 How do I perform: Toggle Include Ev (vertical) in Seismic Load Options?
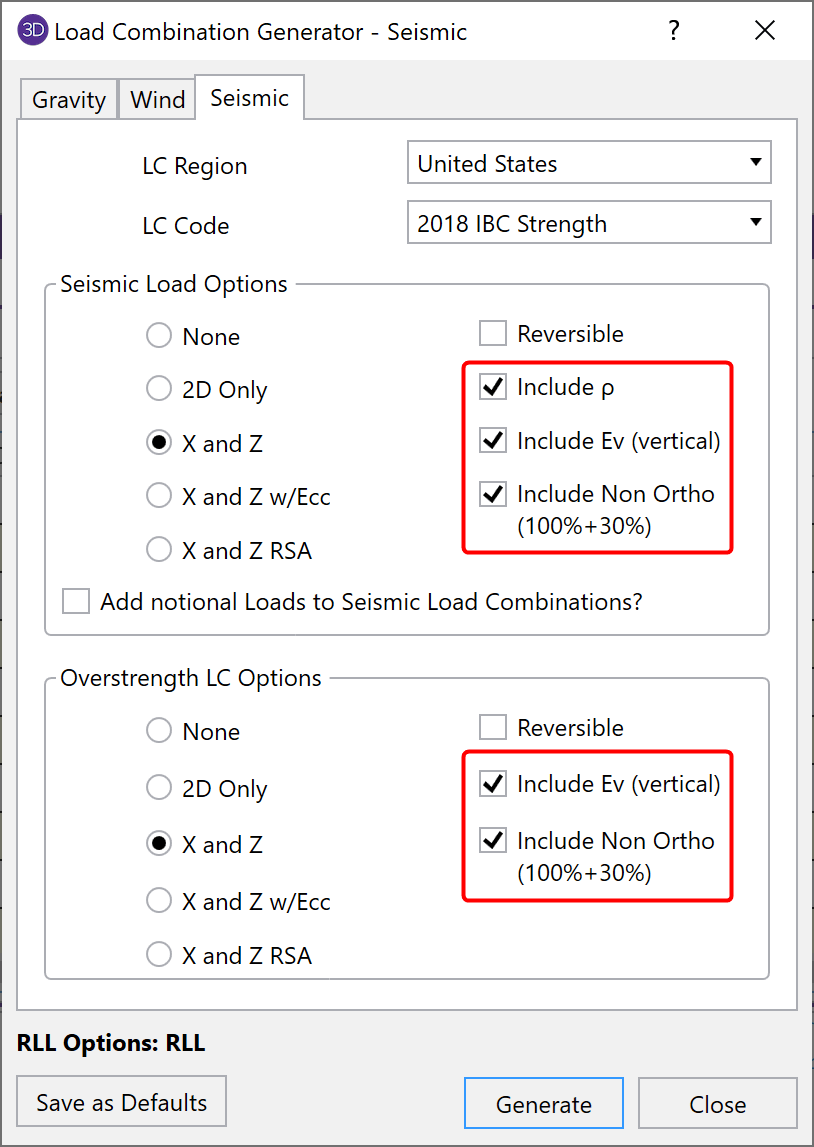[493, 440]
